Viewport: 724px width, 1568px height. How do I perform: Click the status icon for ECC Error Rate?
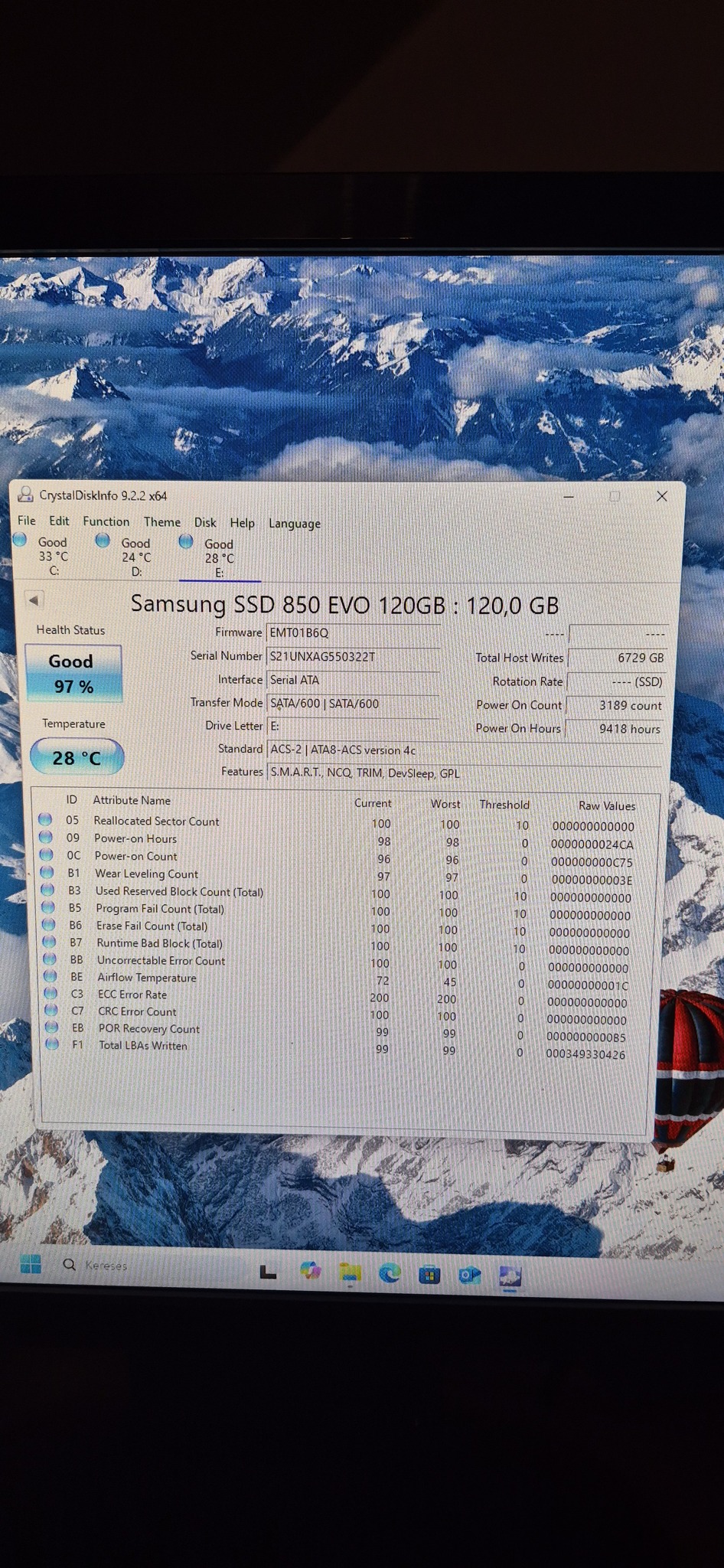click(x=51, y=993)
